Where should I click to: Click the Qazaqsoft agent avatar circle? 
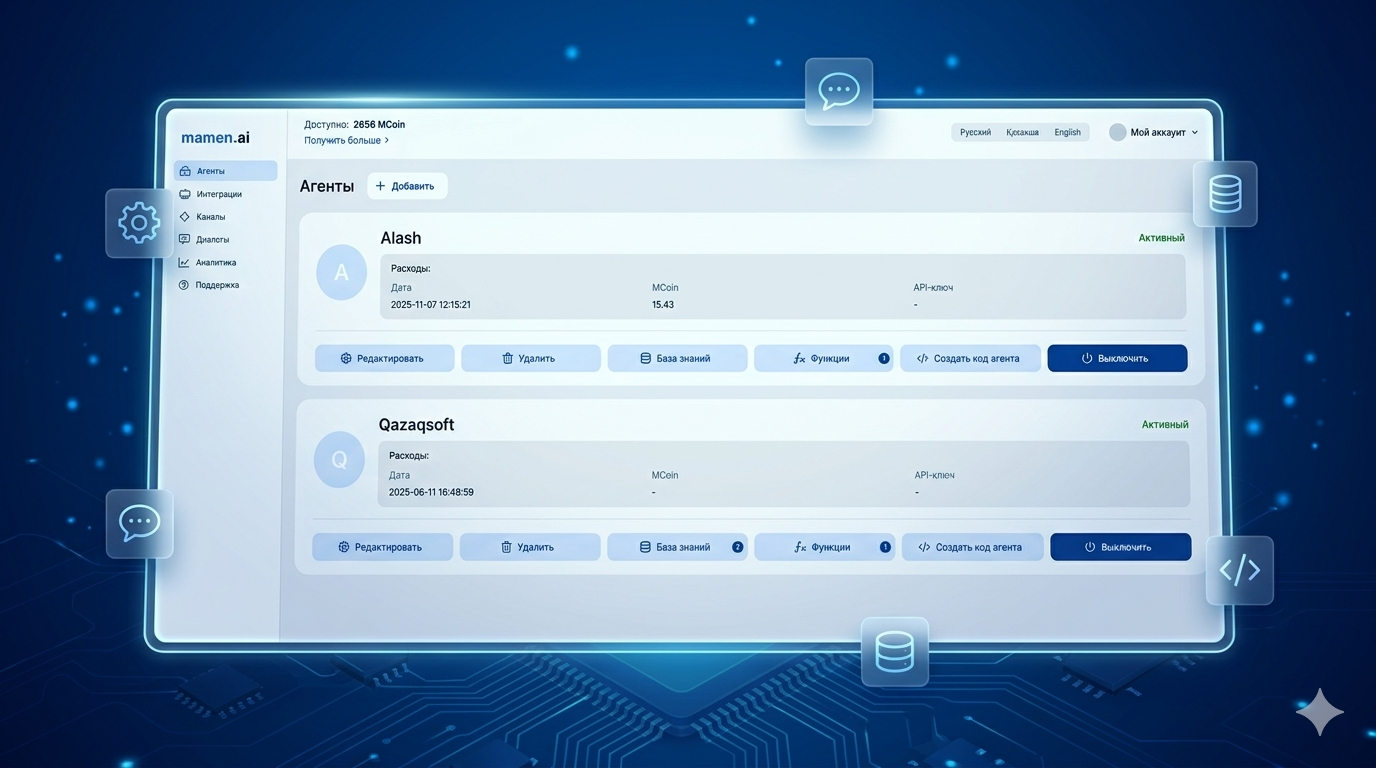(x=339, y=460)
